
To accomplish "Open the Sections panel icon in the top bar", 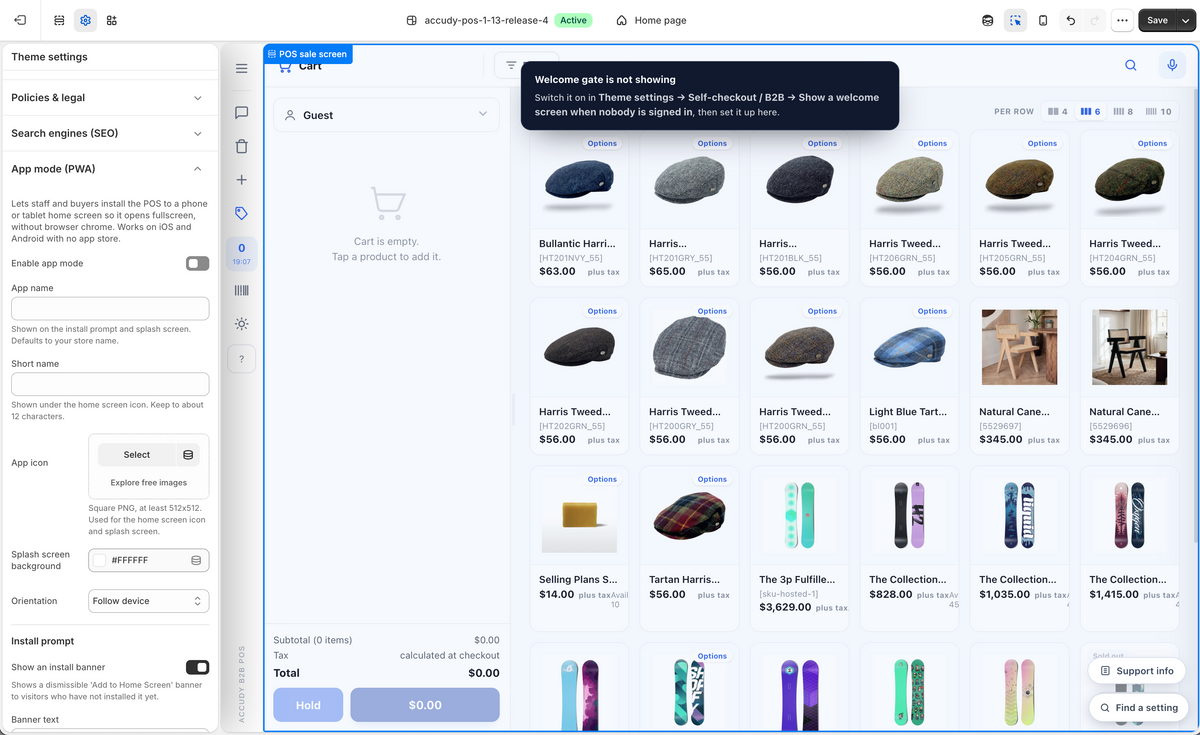I will pos(59,20).
